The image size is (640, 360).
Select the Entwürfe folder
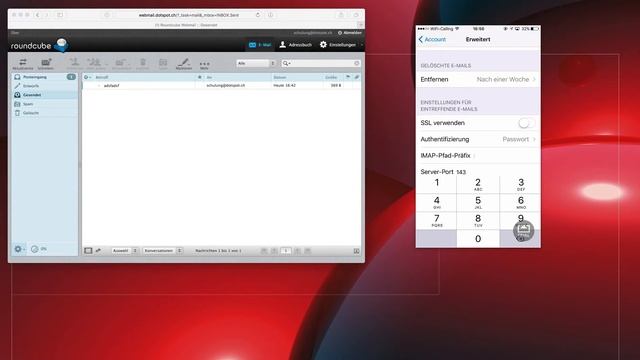(44, 86)
